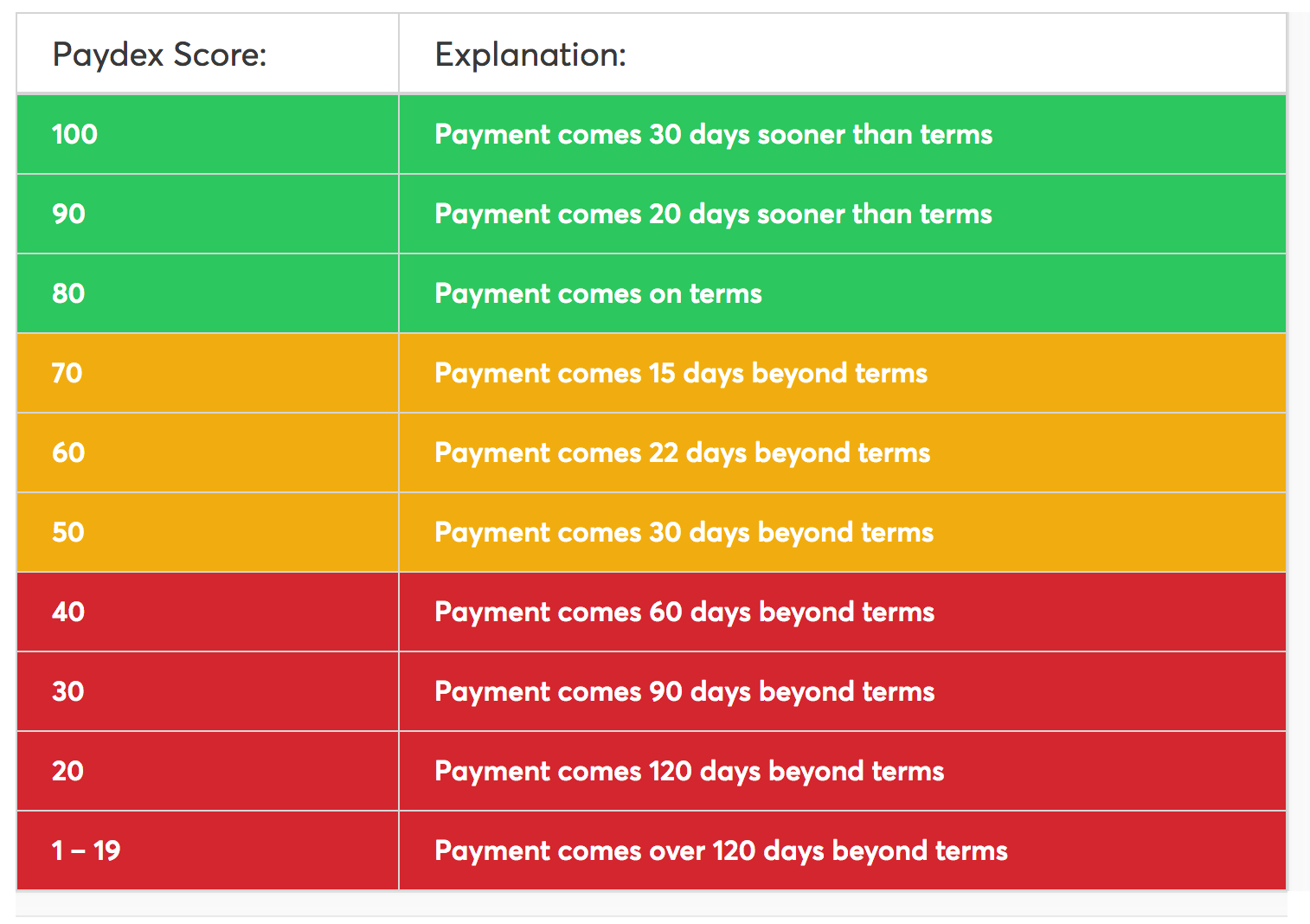The width and height of the screenshot is (1310, 924).
Task: Select the score 1 – 19 cell
Action: click(87, 851)
